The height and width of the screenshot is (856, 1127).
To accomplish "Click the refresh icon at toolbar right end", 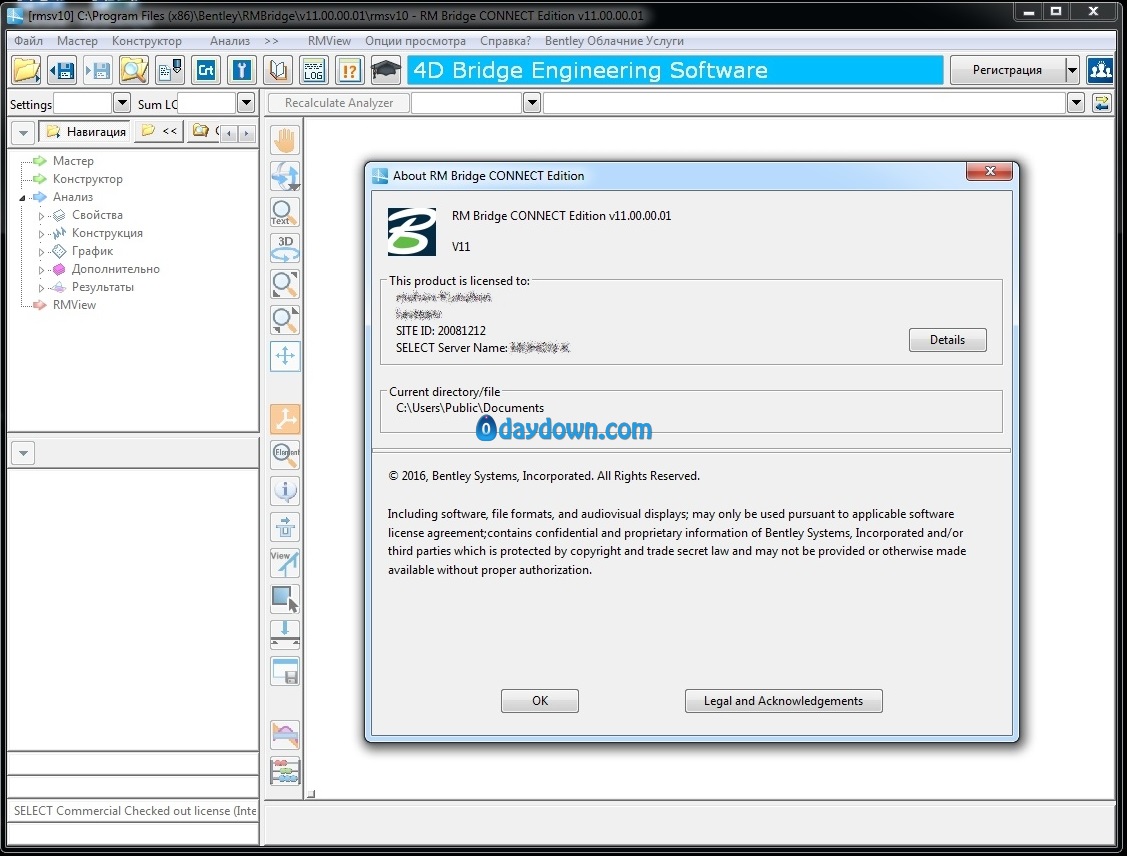I will click(x=1102, y=103).
